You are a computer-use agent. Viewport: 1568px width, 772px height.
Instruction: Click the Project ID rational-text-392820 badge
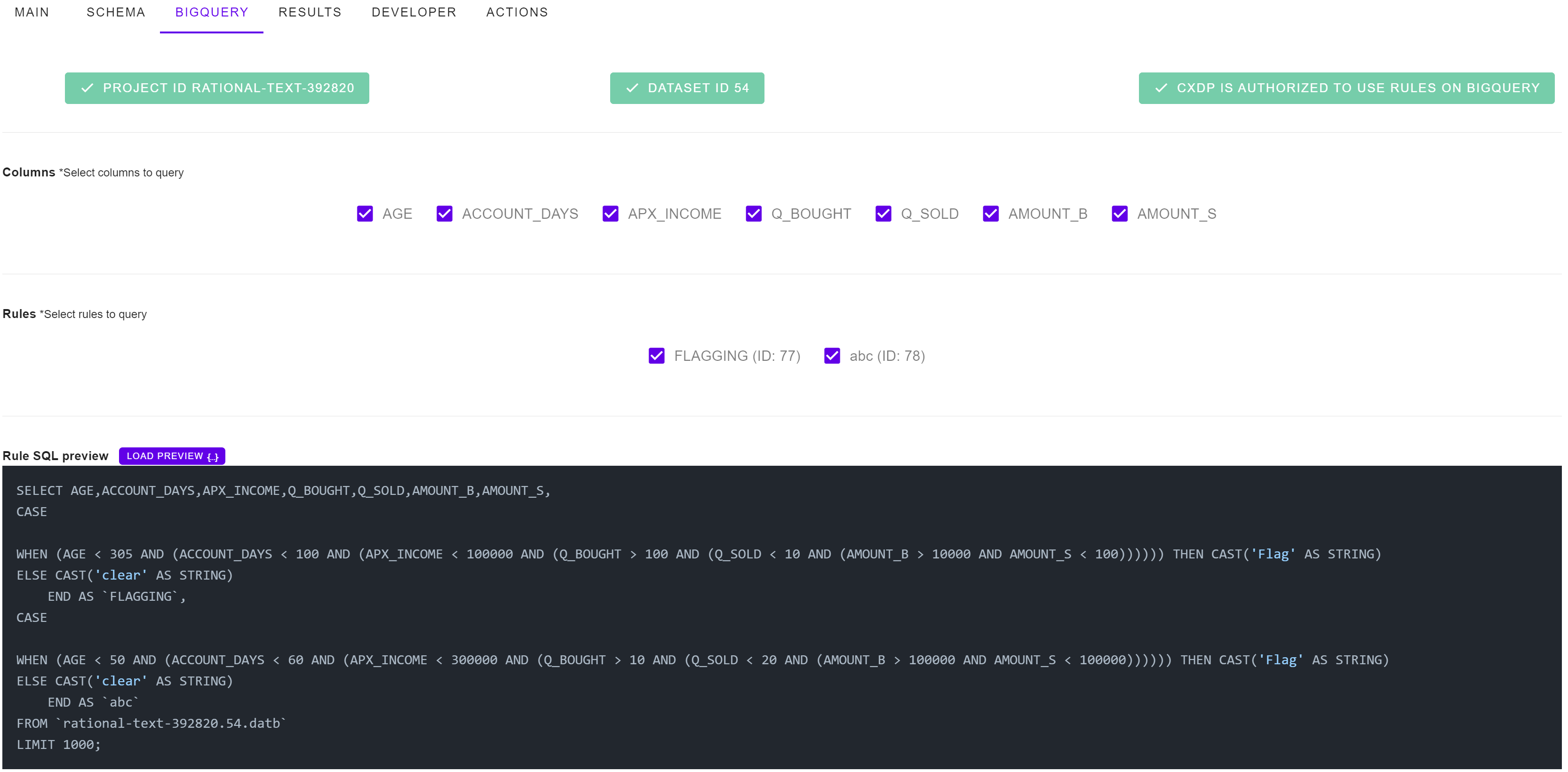(217, 88)
